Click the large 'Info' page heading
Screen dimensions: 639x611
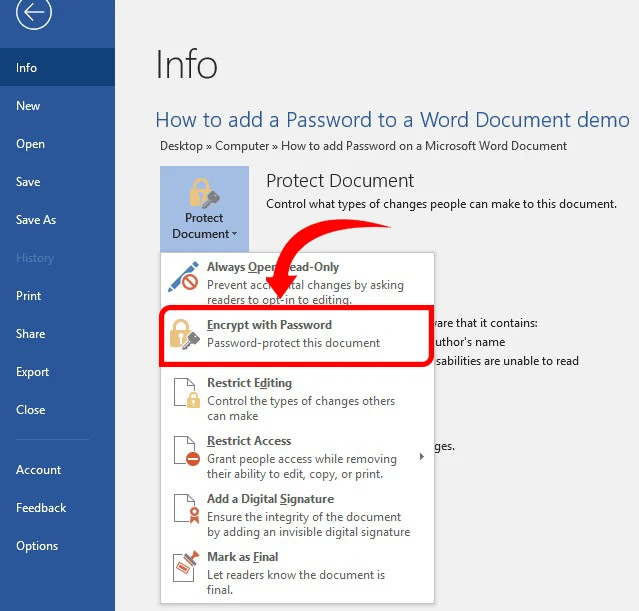point(187,64)
